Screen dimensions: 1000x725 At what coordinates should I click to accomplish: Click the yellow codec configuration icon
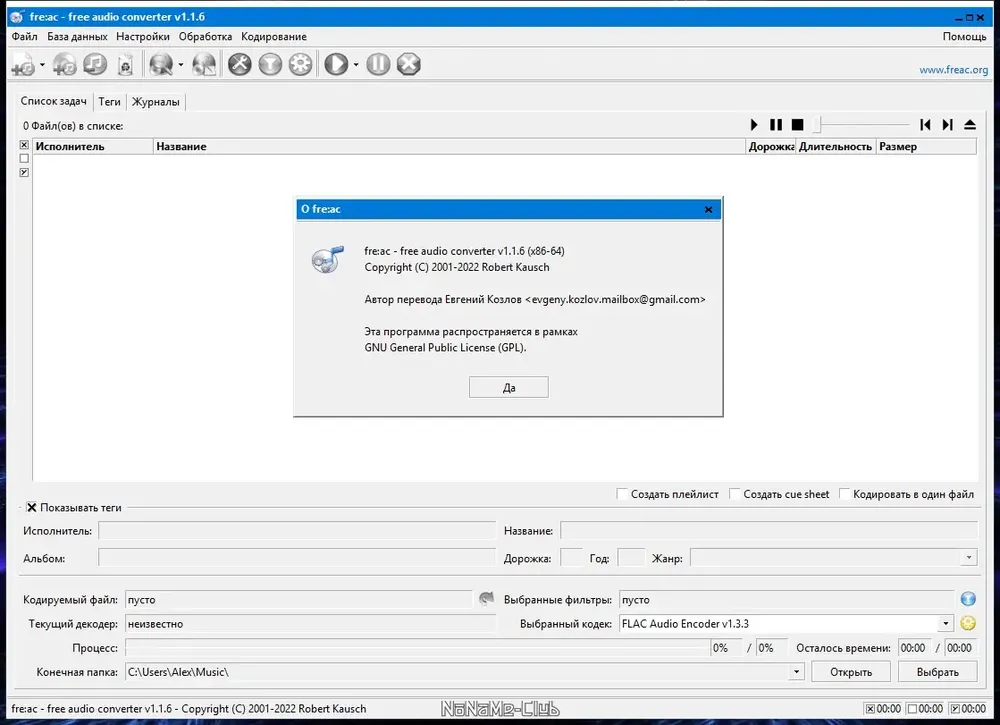(968, 623)
